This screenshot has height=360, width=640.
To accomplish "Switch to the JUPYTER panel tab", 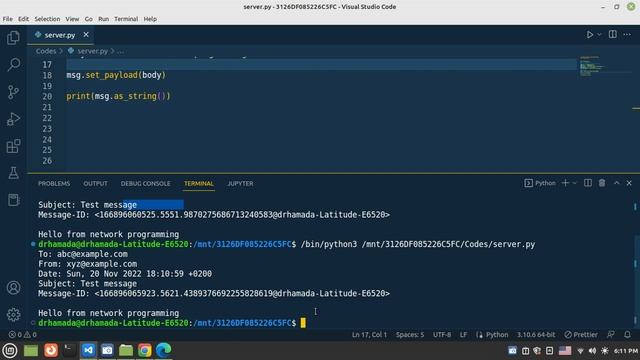I will click(x=240, y=184).
